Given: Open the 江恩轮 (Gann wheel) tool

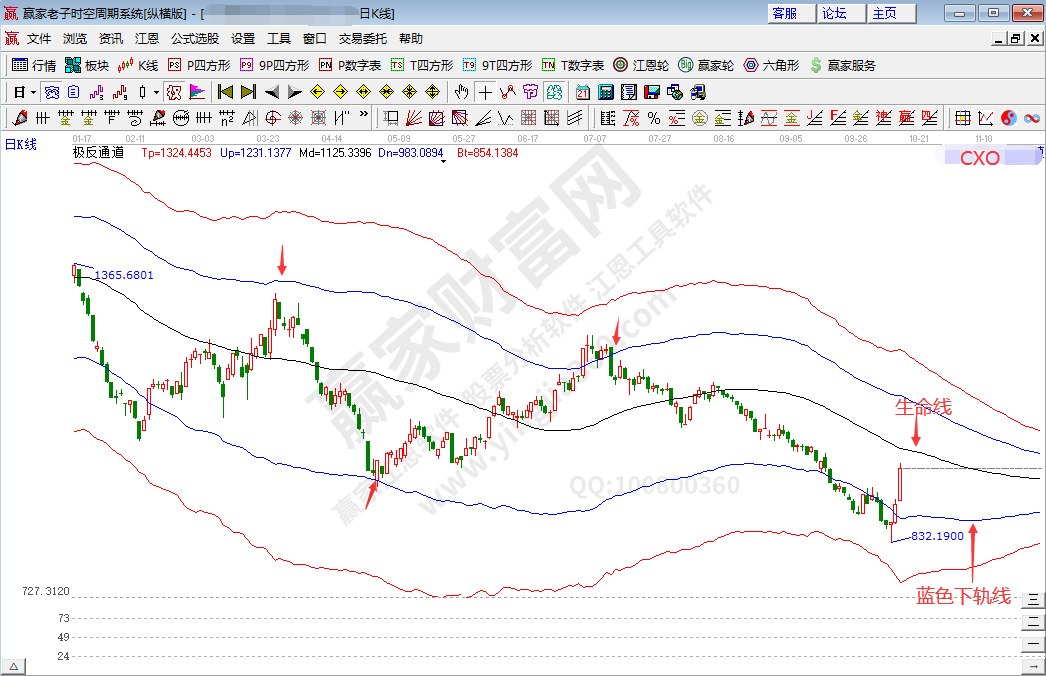Looking at the screenshot, I should pos(640,65).
